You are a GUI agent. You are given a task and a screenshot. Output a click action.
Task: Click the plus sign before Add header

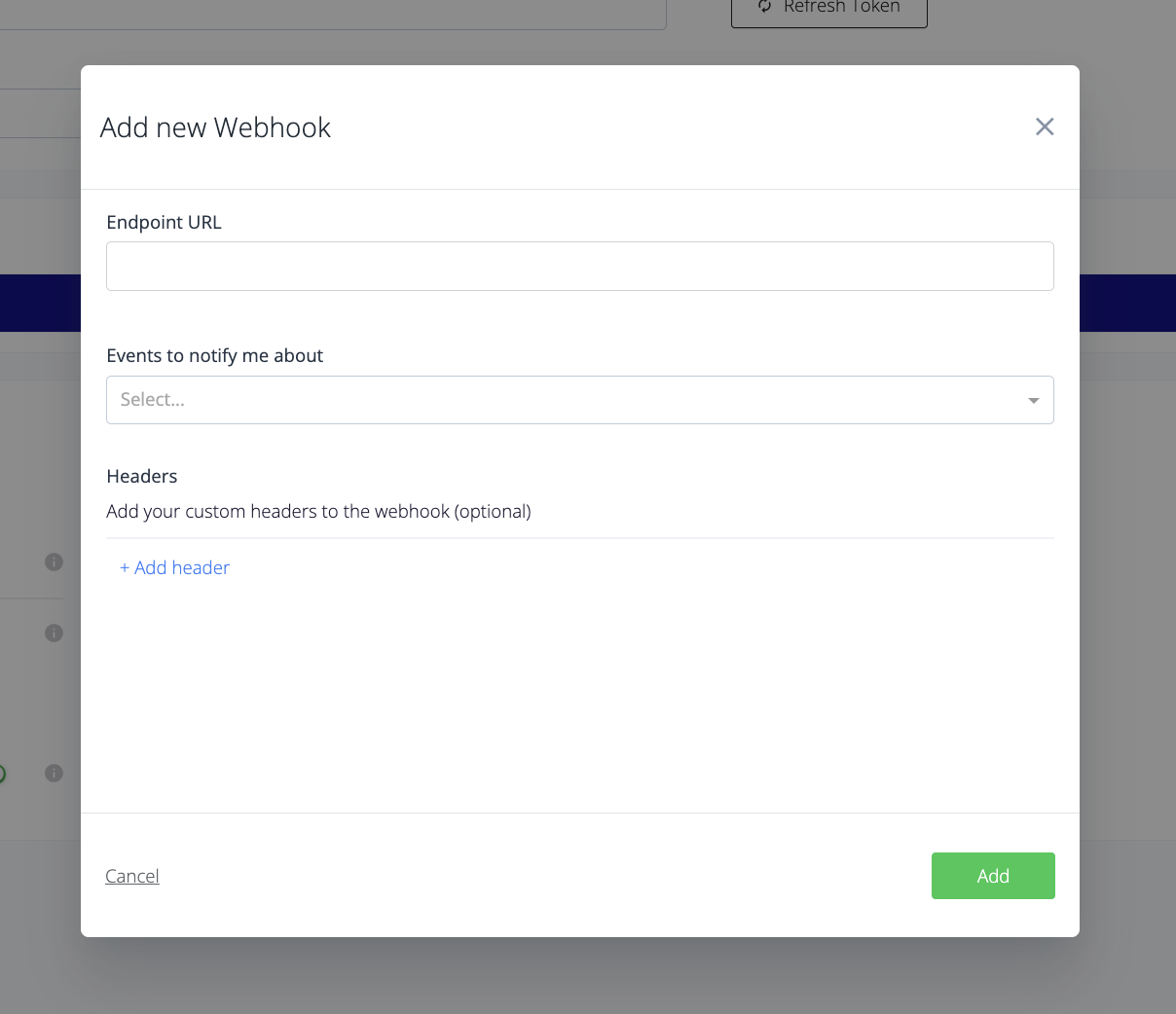tap(125, 567)
